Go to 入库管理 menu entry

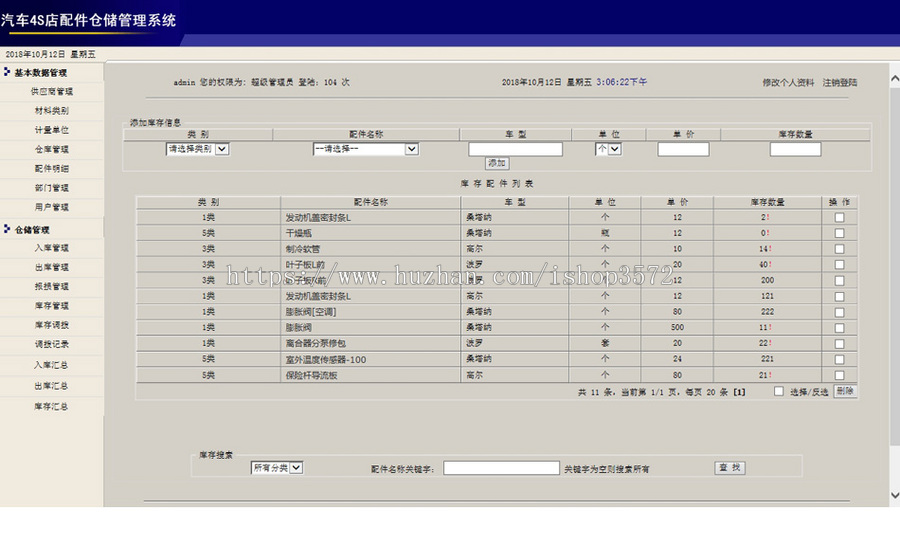[52, 248]
